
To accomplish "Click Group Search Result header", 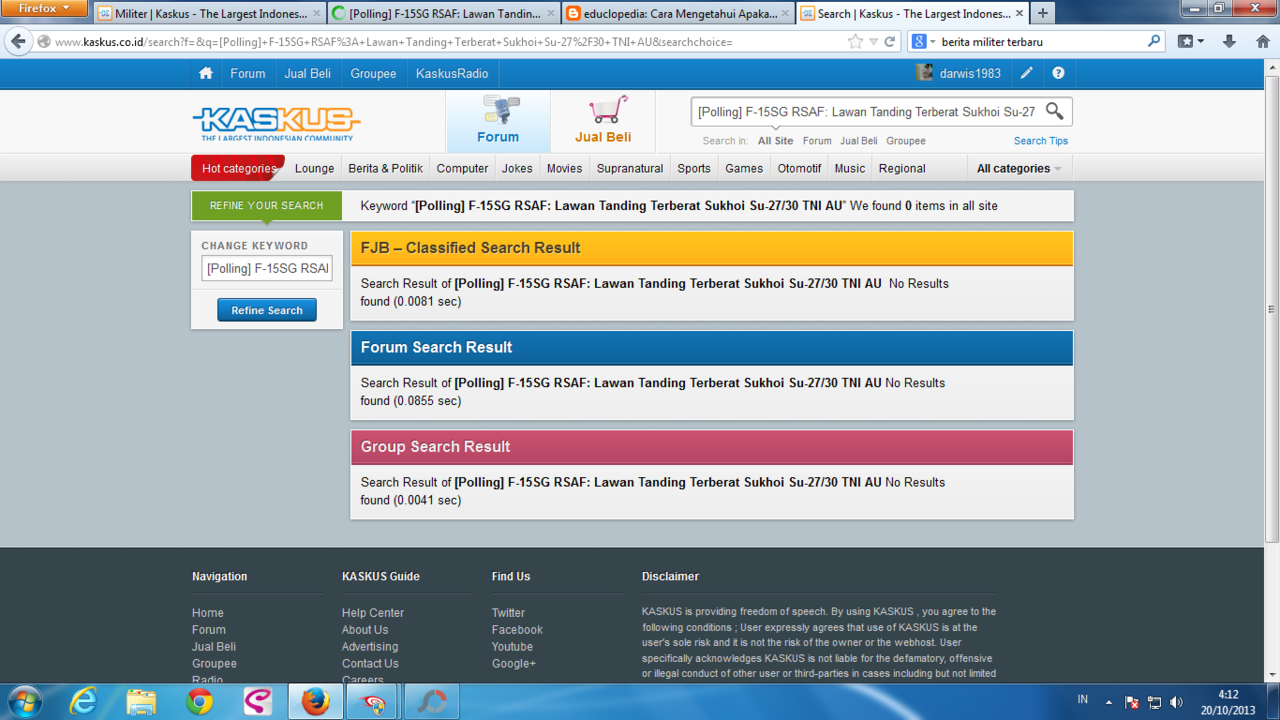I will tap(711, 447).
